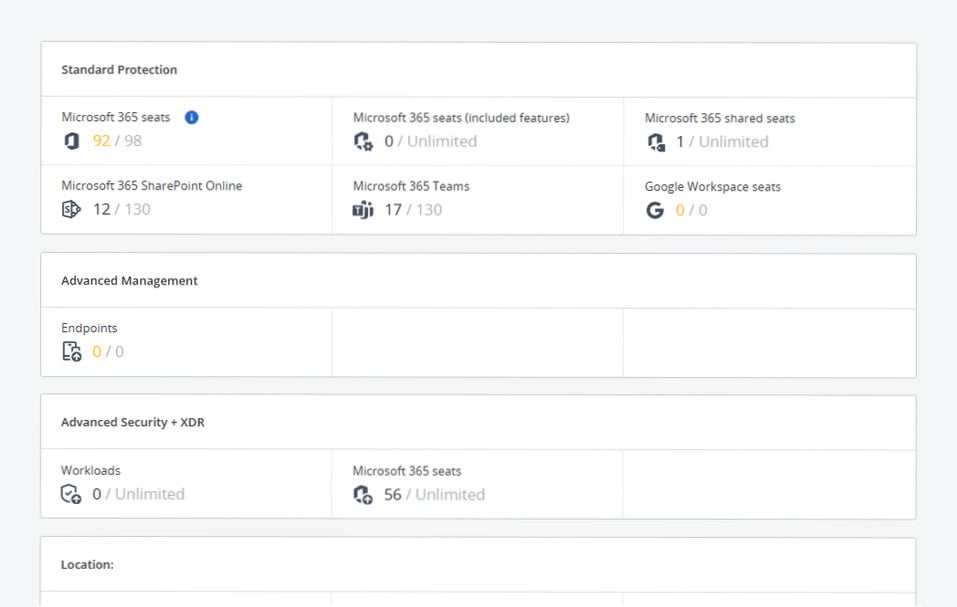The image size is (957, 607).
Task: Click the Advanced Security Microsoft 365 seats icon
Action: tap(363, 494)
